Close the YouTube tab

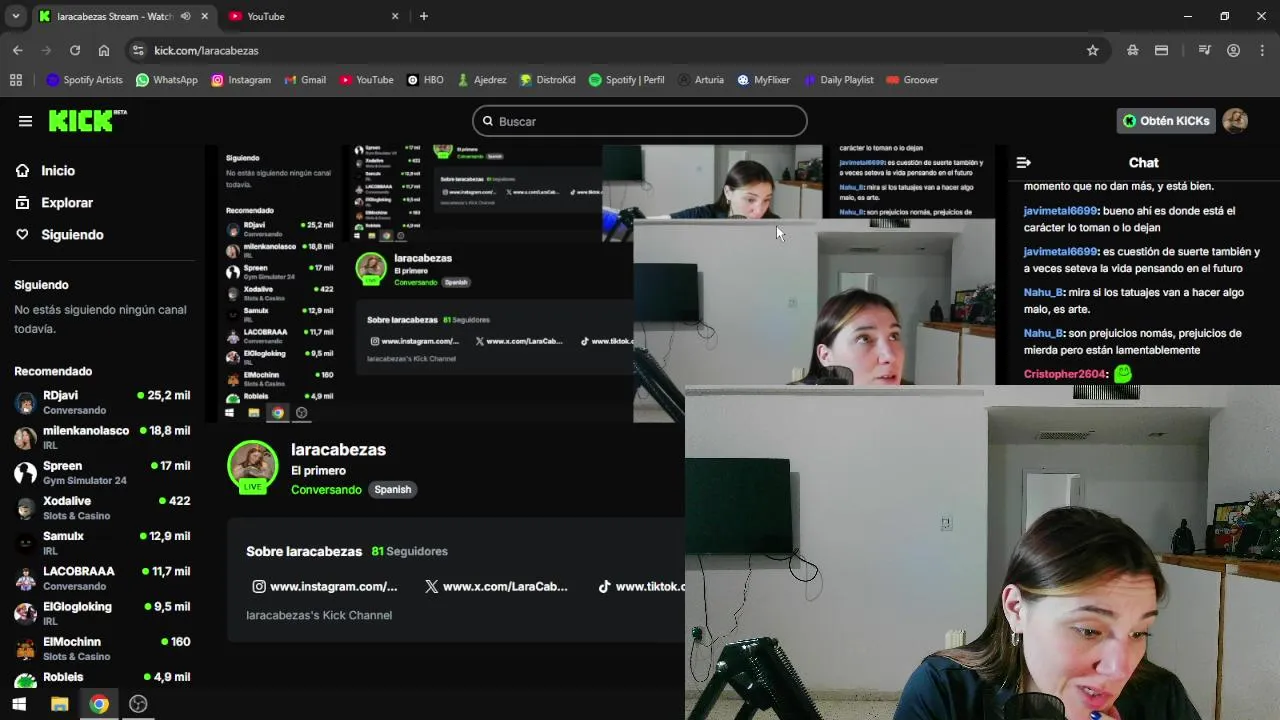tap(395, 16)
